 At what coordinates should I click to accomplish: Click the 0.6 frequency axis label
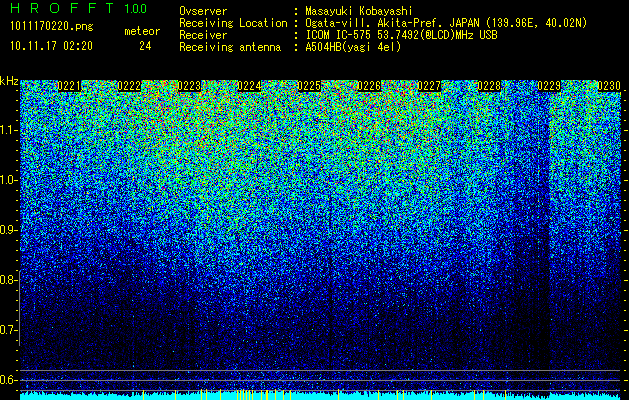point(8,380)
